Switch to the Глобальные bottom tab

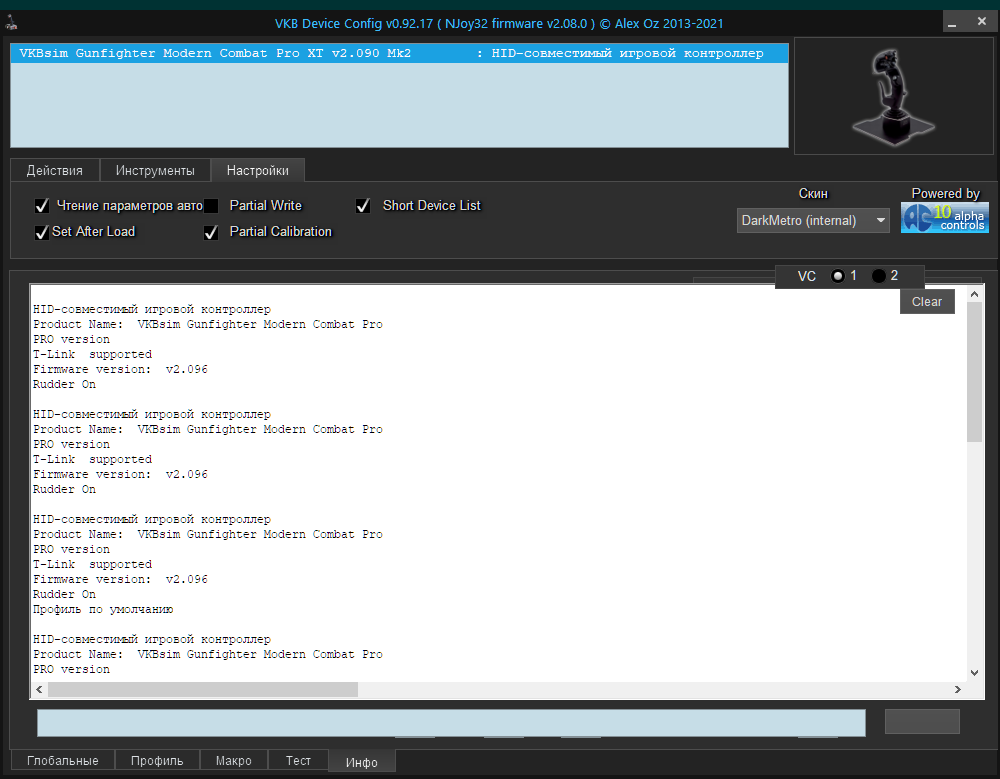(x=62, y=760)
